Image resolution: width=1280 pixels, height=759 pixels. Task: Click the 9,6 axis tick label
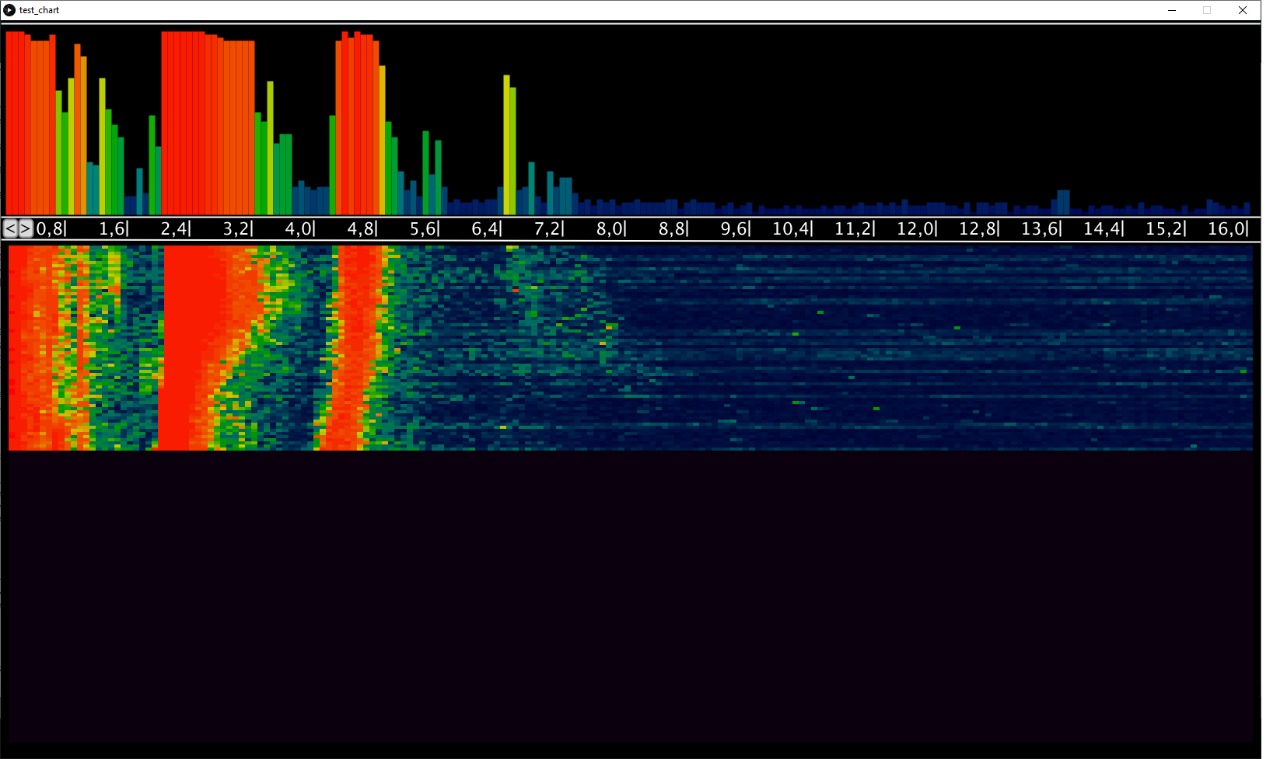pyautogui.click(x=734, y=229)
